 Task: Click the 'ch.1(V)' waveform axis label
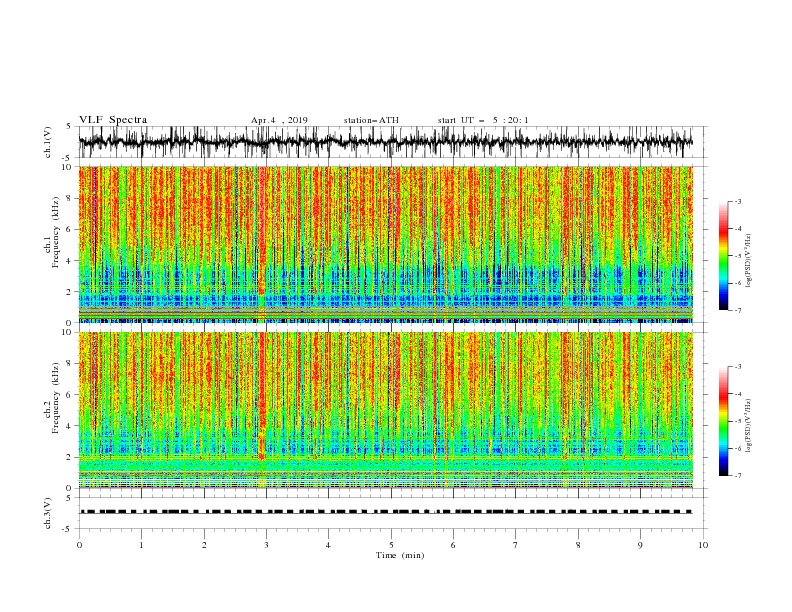[48, 142]
